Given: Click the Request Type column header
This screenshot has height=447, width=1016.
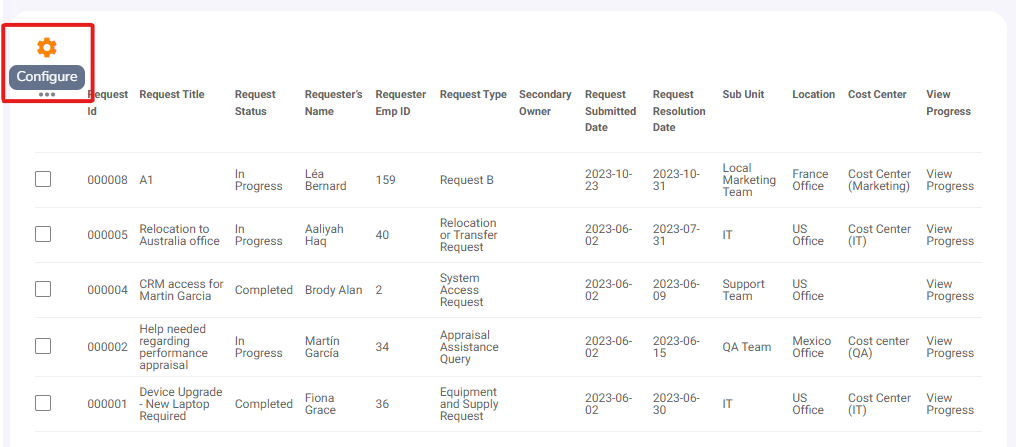Looking at the screenshot, I should (x=473, y=95).
